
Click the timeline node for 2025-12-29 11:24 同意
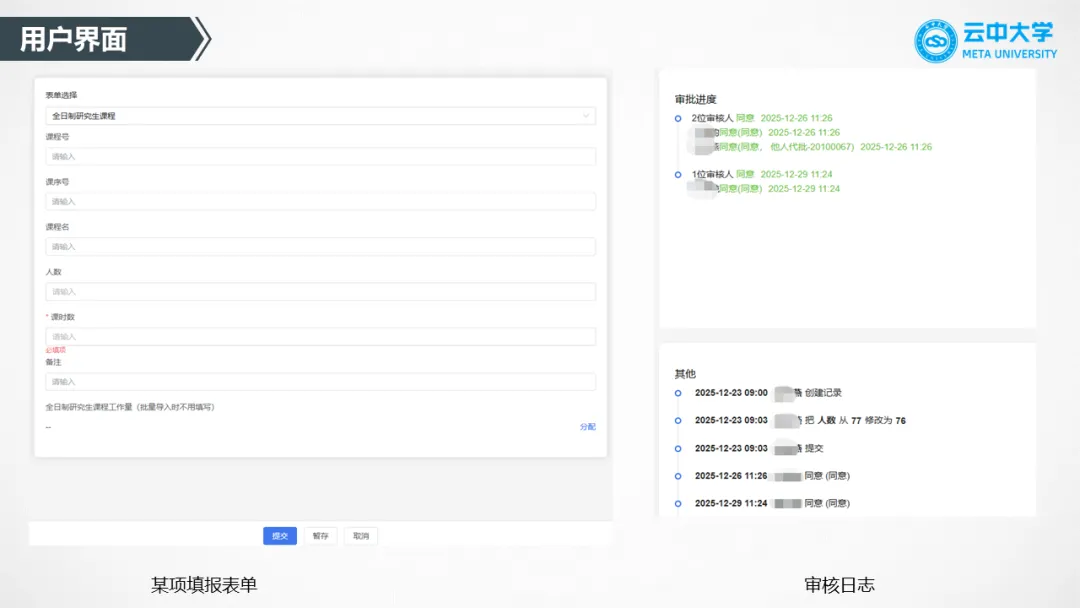click(x=678, y=503)
